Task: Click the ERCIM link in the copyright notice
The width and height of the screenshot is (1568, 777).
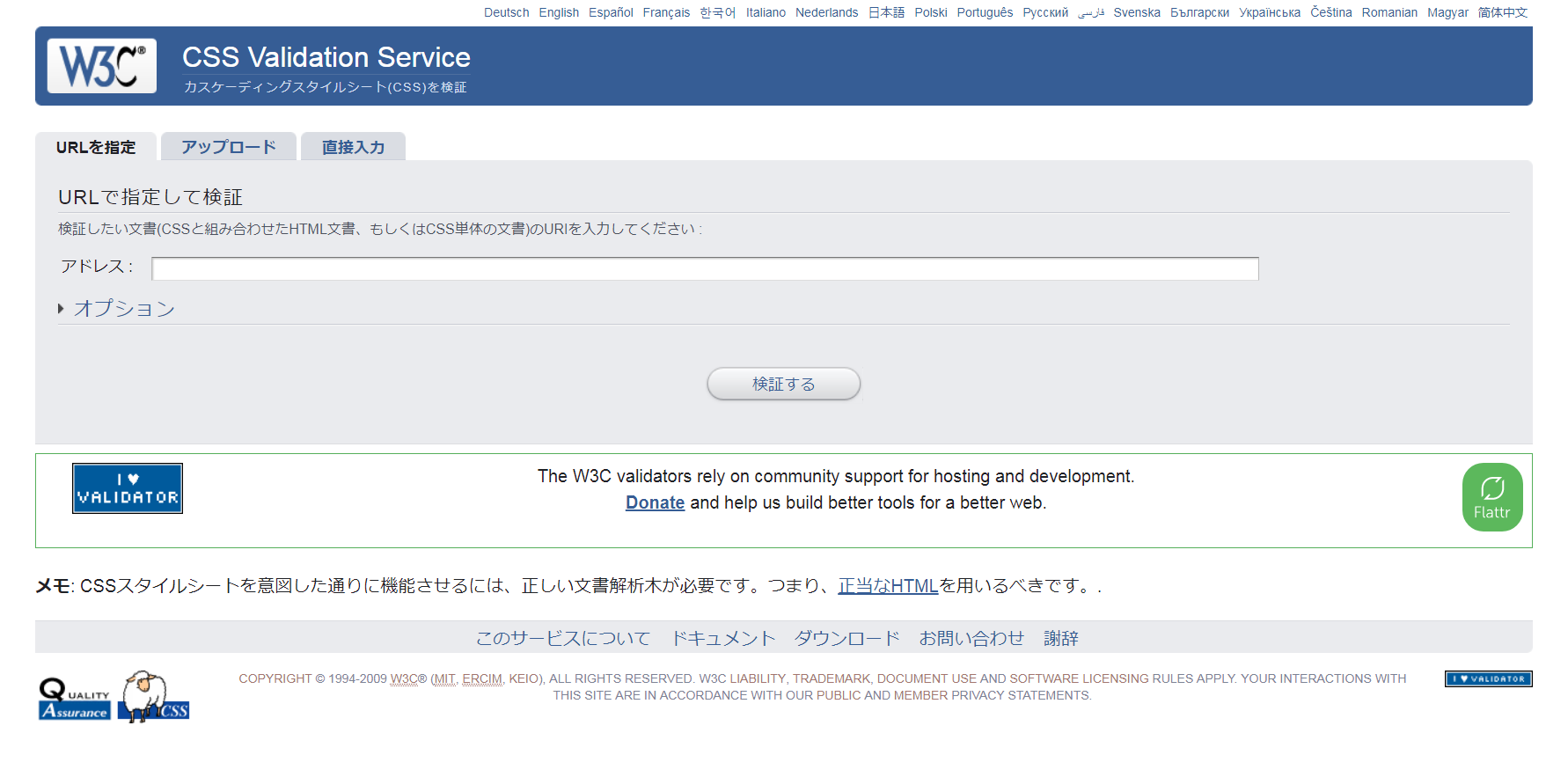Action: (x=482, y=678)
